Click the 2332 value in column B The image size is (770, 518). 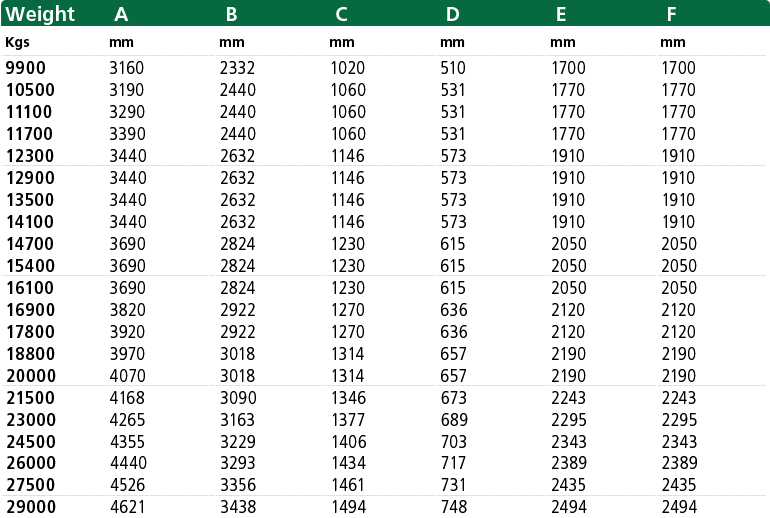coord(237,68)
